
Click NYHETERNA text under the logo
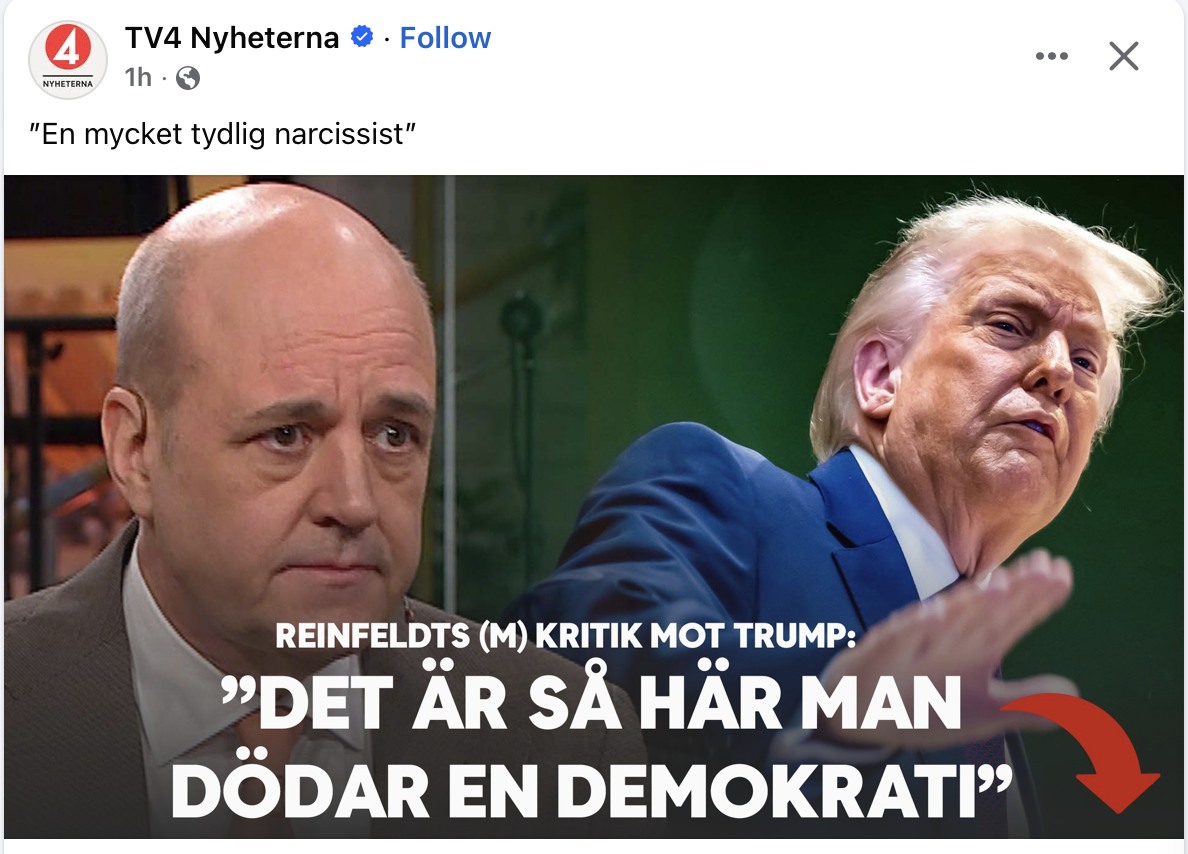click(68, 84)
